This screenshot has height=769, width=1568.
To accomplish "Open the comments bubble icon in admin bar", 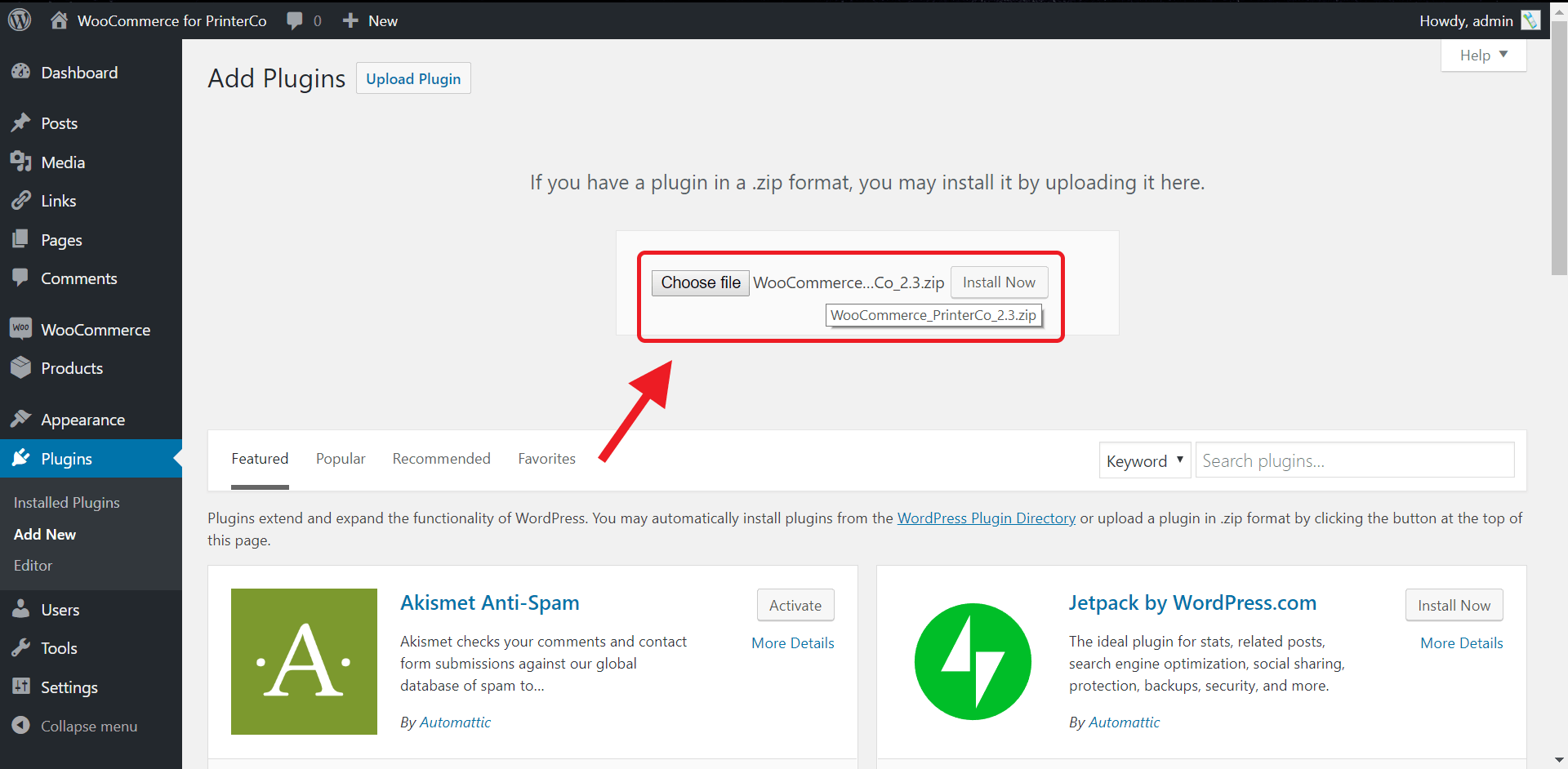I will pyautogui.click(x=295, y=20).
